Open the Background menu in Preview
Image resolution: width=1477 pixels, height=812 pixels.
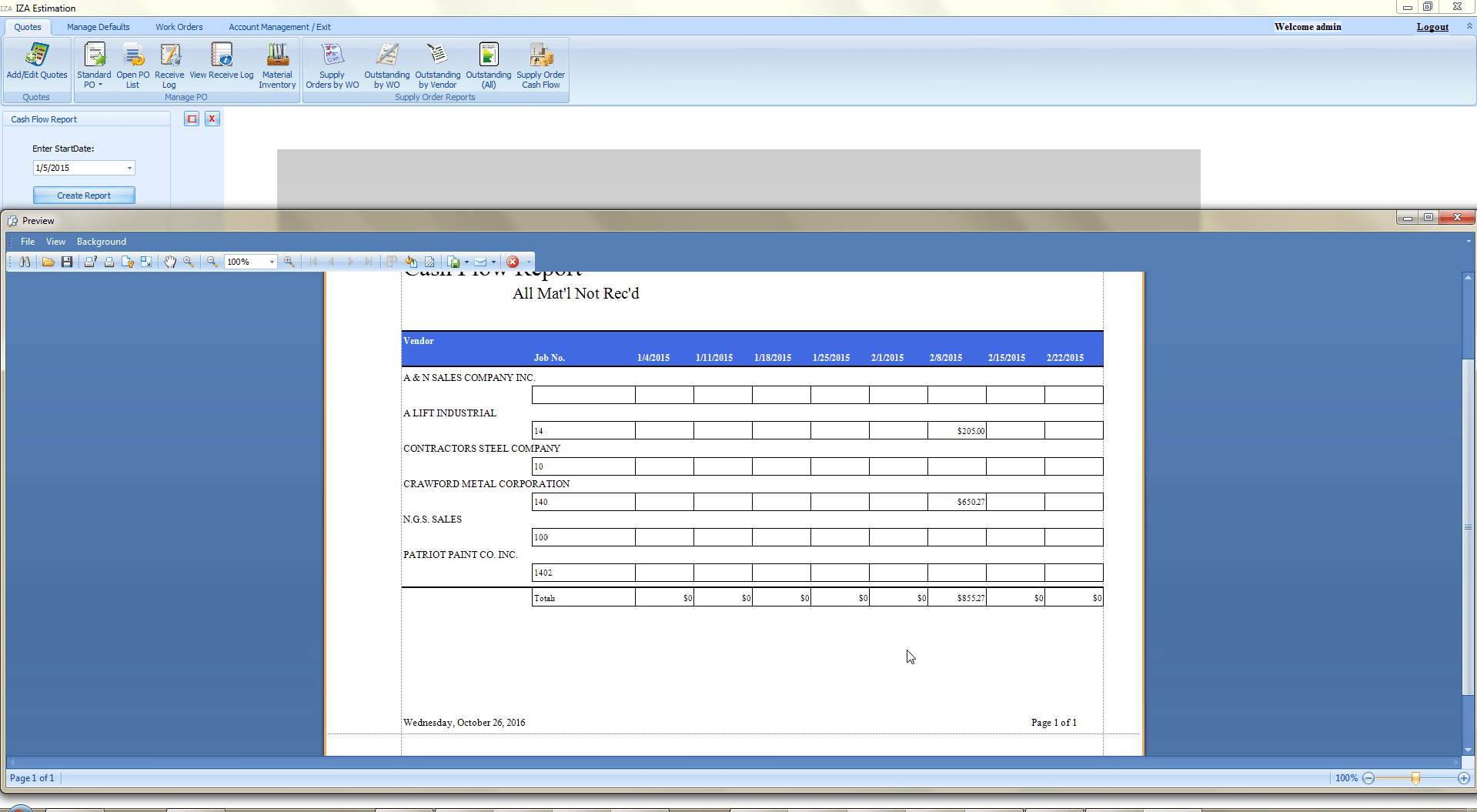click(x=101, y=242)
